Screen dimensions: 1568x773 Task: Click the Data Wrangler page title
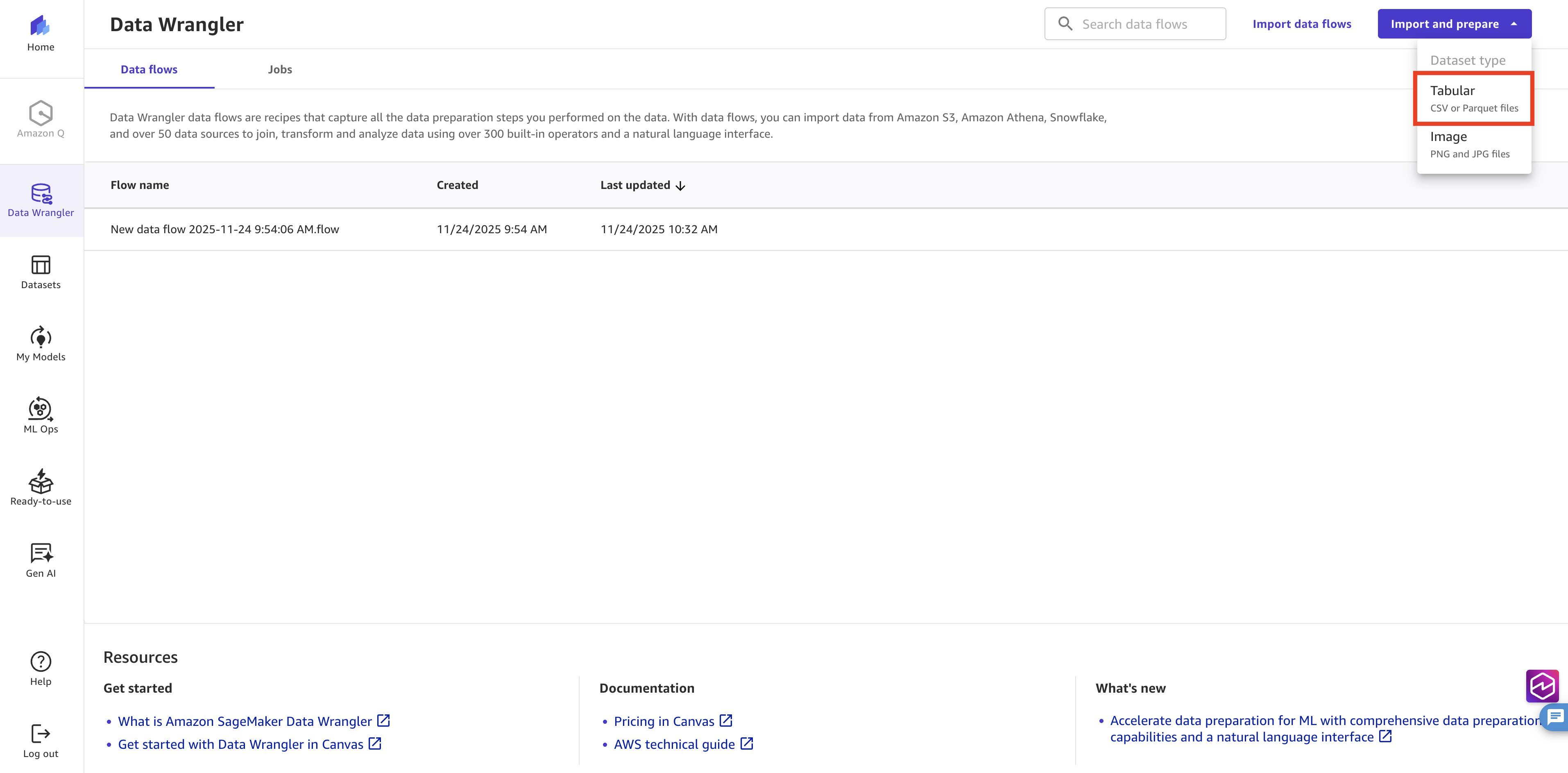(177, 24)
